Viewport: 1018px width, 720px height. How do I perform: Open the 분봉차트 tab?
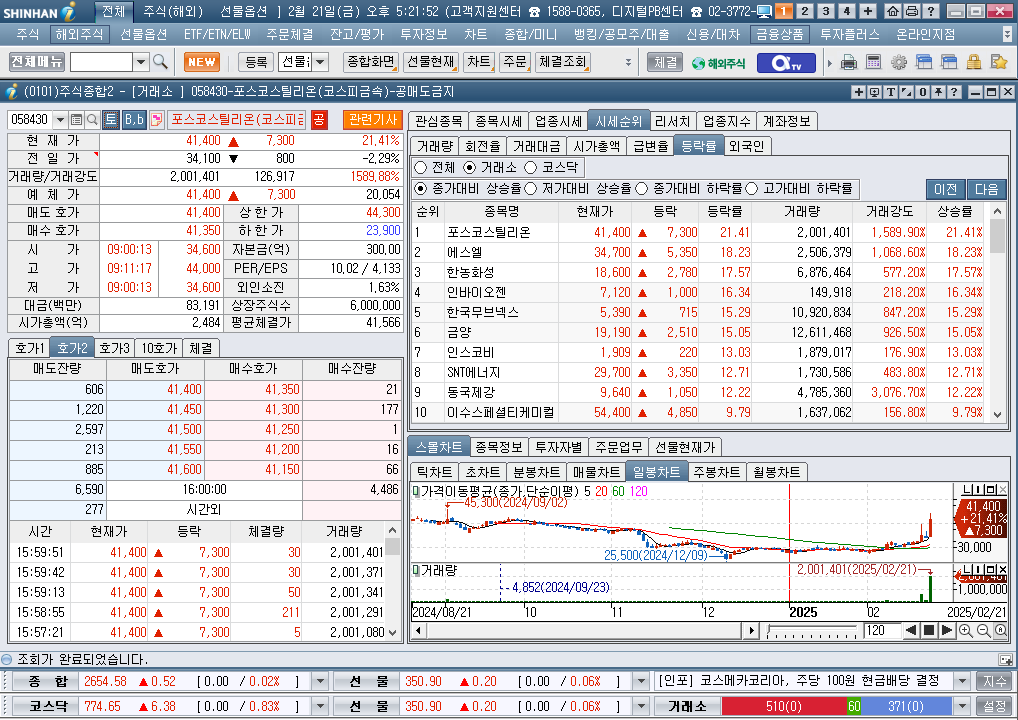pyautogui.click(x=536, y=472)
